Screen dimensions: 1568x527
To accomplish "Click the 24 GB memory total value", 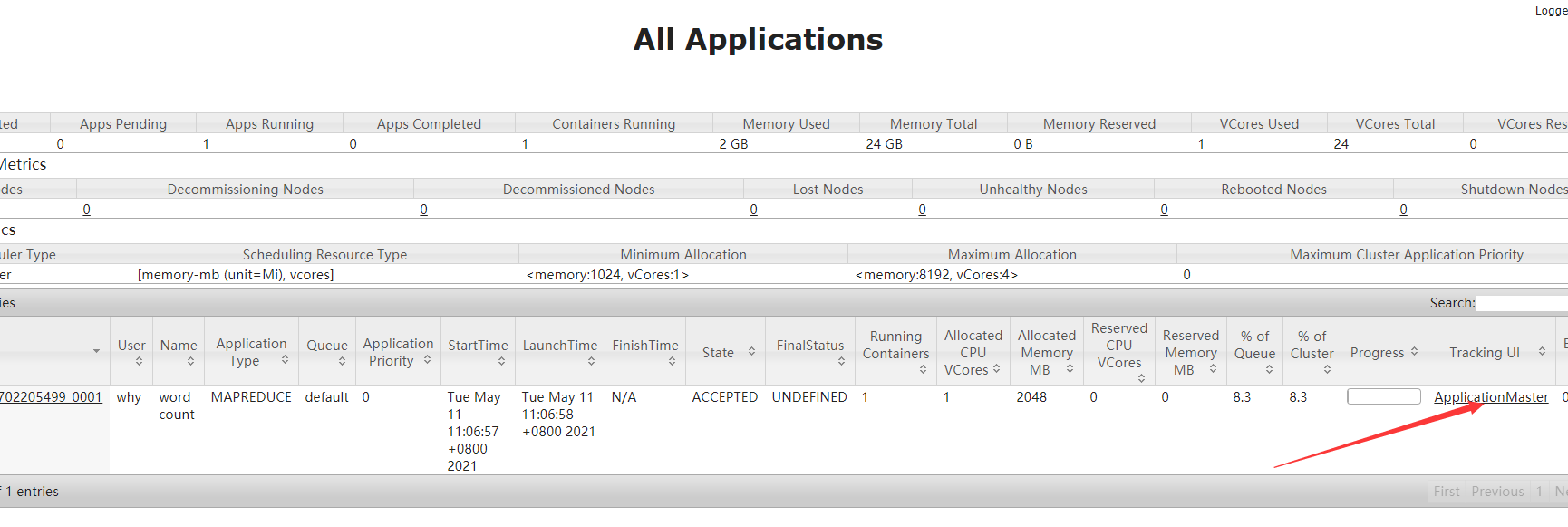I will coord(884,144).
